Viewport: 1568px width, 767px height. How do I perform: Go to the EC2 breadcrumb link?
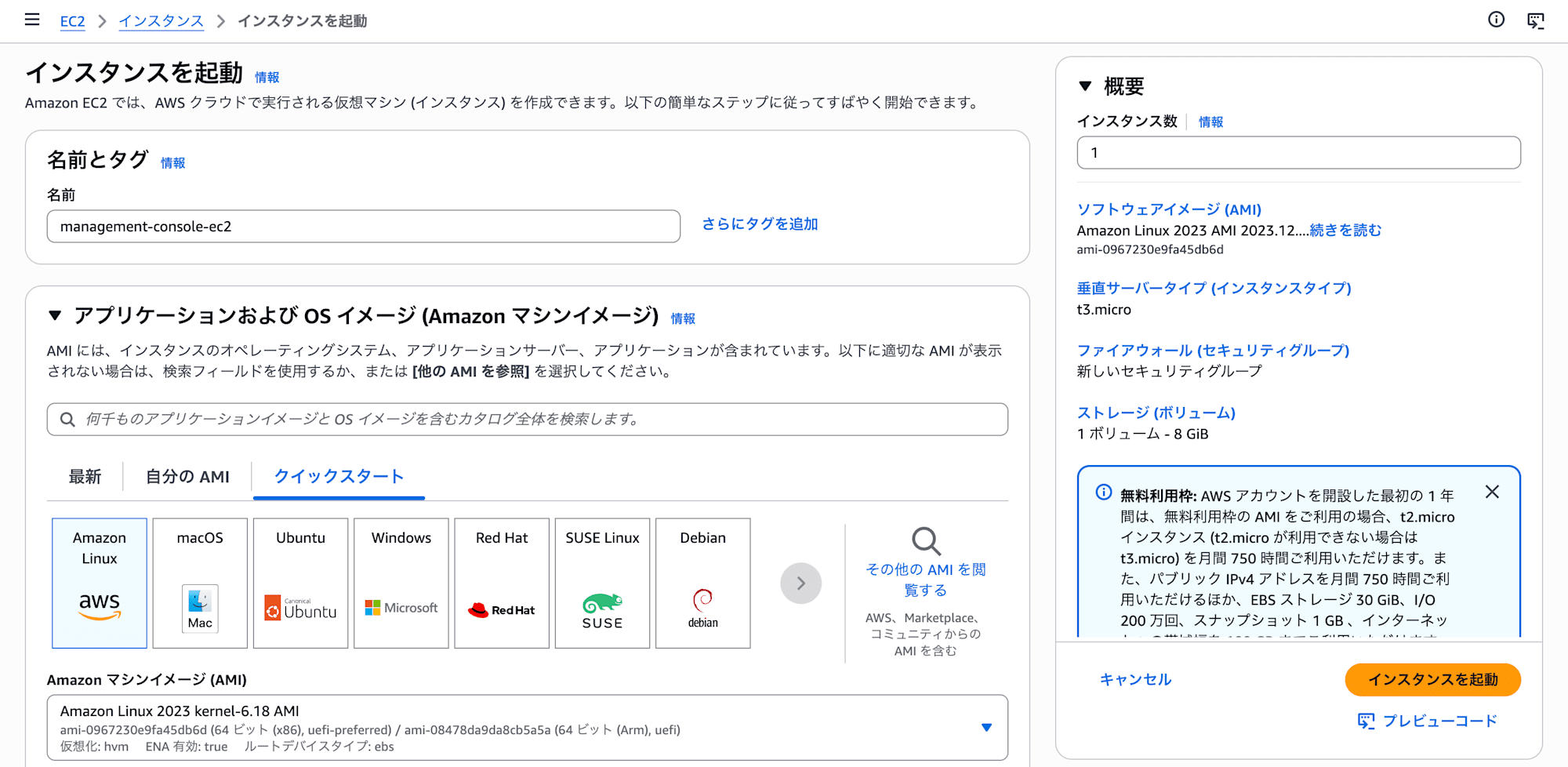point(72,21)
